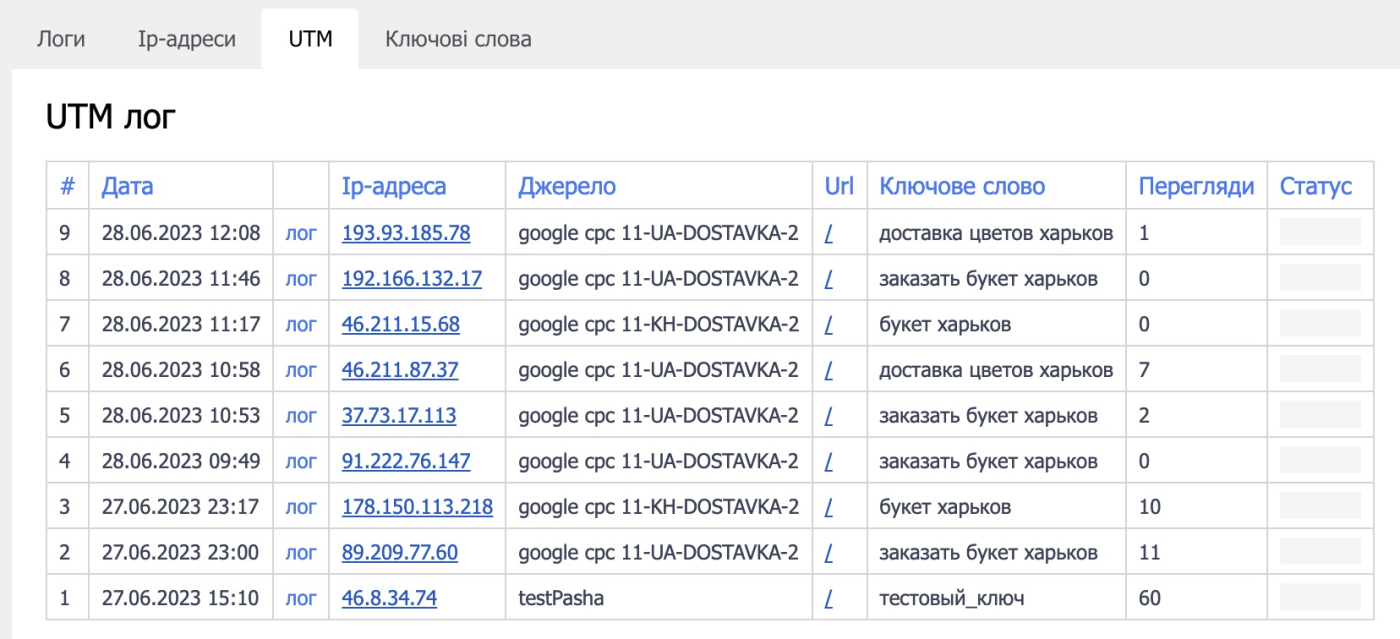Open IP address 192.166.132.17 link

tap(411, 279)
